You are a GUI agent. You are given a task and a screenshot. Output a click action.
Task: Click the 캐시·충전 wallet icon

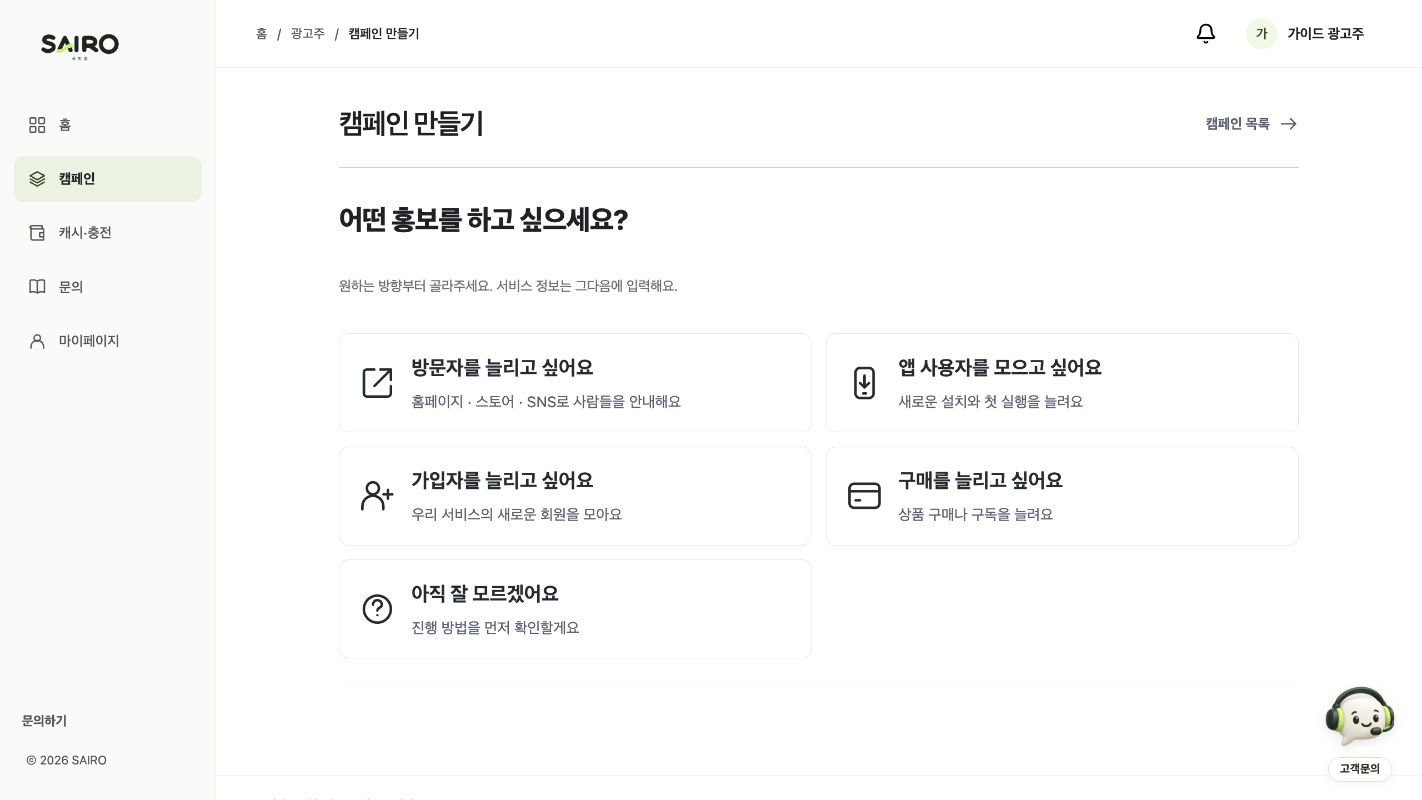click(37, 233)
